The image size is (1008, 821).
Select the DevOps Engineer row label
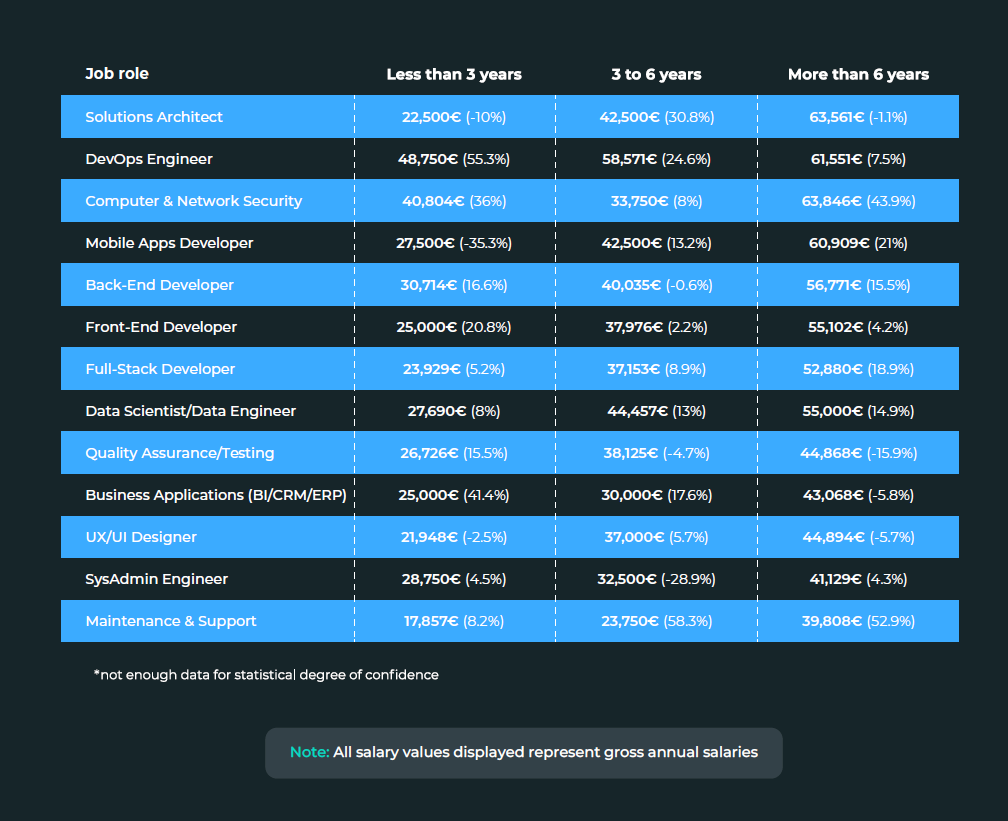click(148, 159)
